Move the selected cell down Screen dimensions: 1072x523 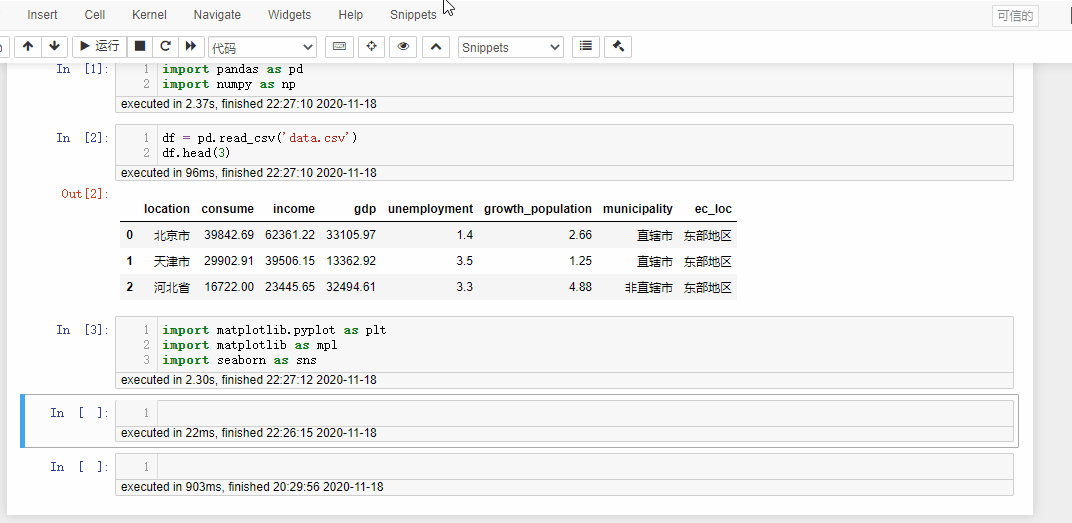54,46
